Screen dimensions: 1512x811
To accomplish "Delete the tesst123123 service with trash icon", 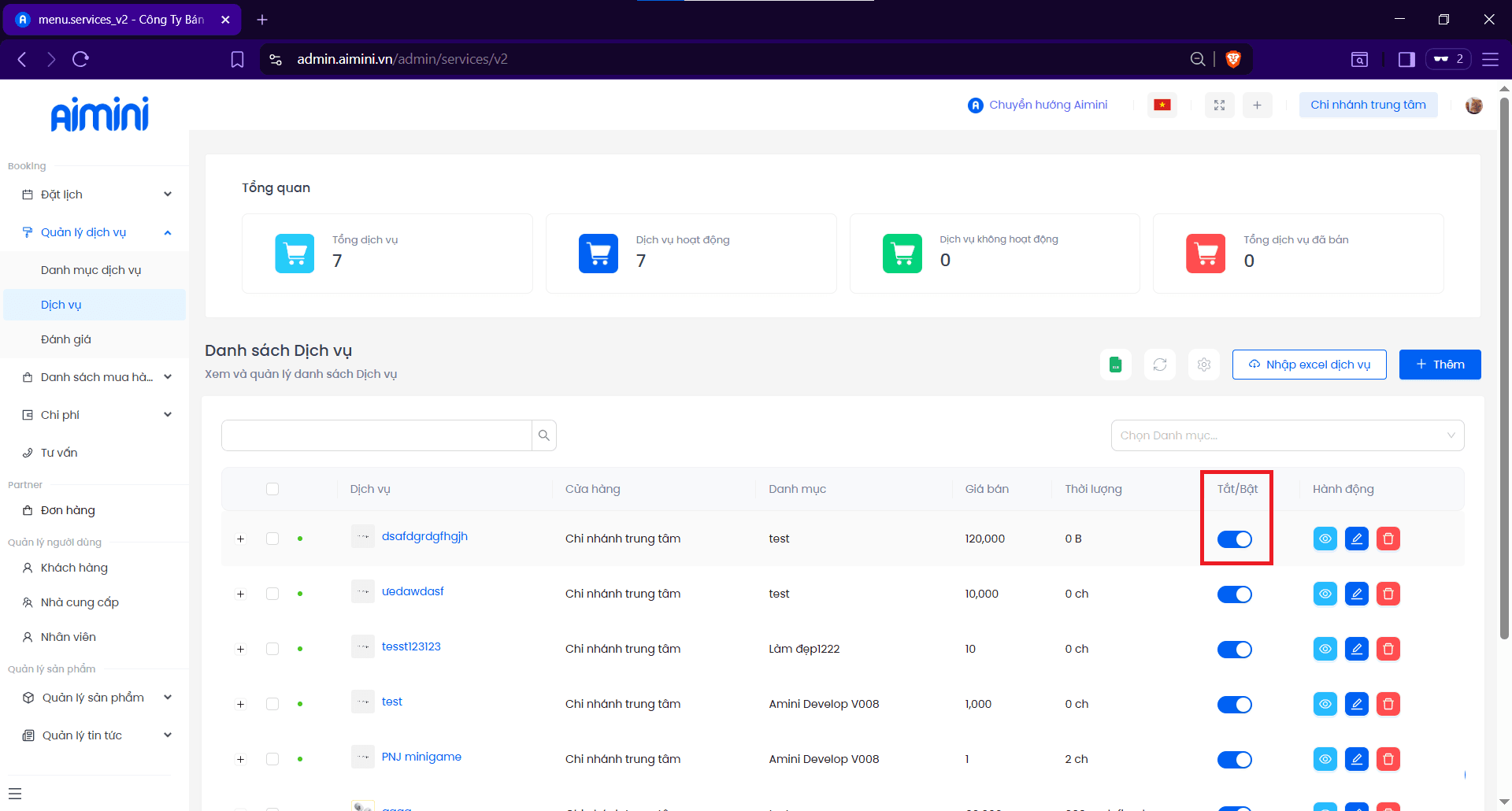I will (1388, 649).
